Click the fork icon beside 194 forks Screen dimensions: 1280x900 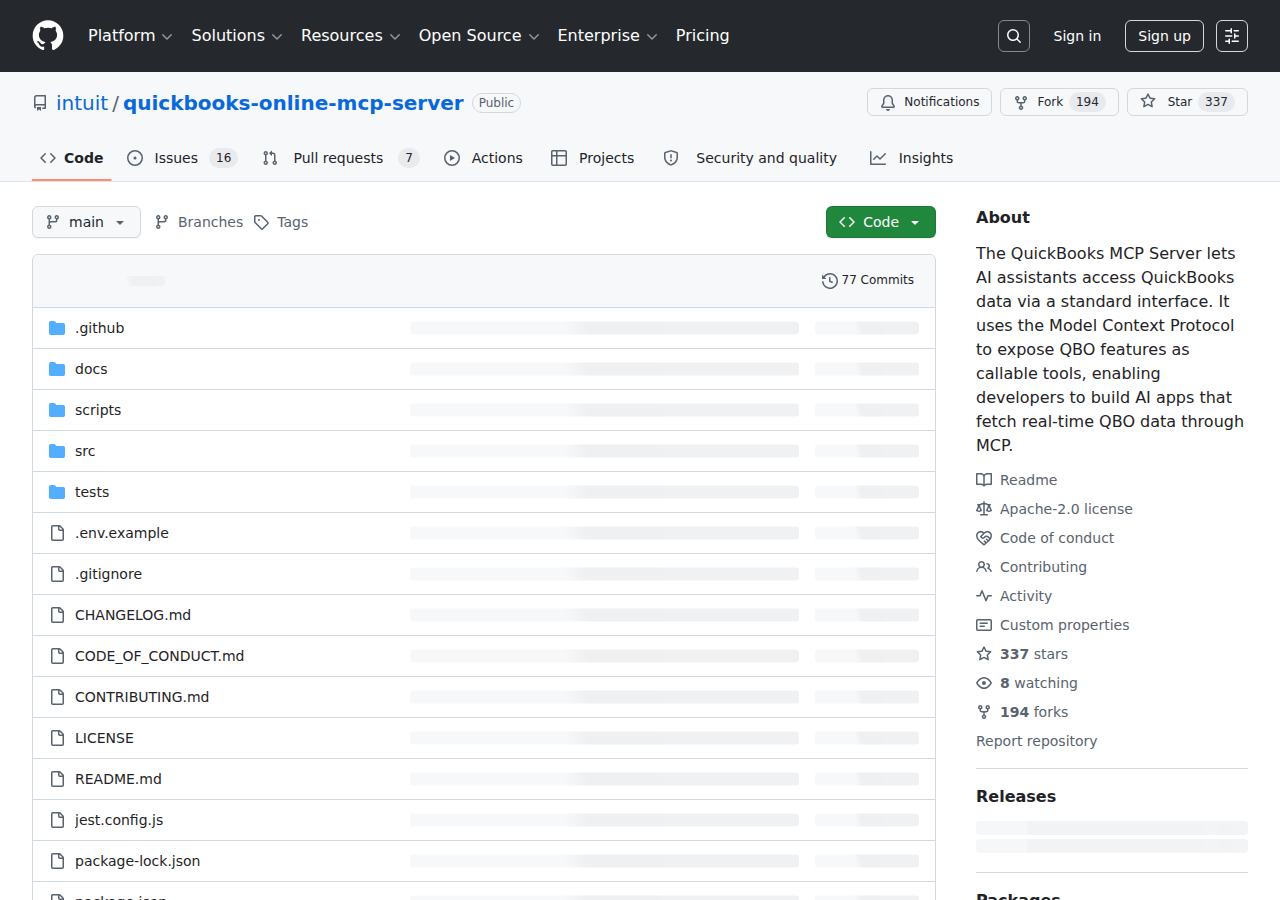pos(984,712)
